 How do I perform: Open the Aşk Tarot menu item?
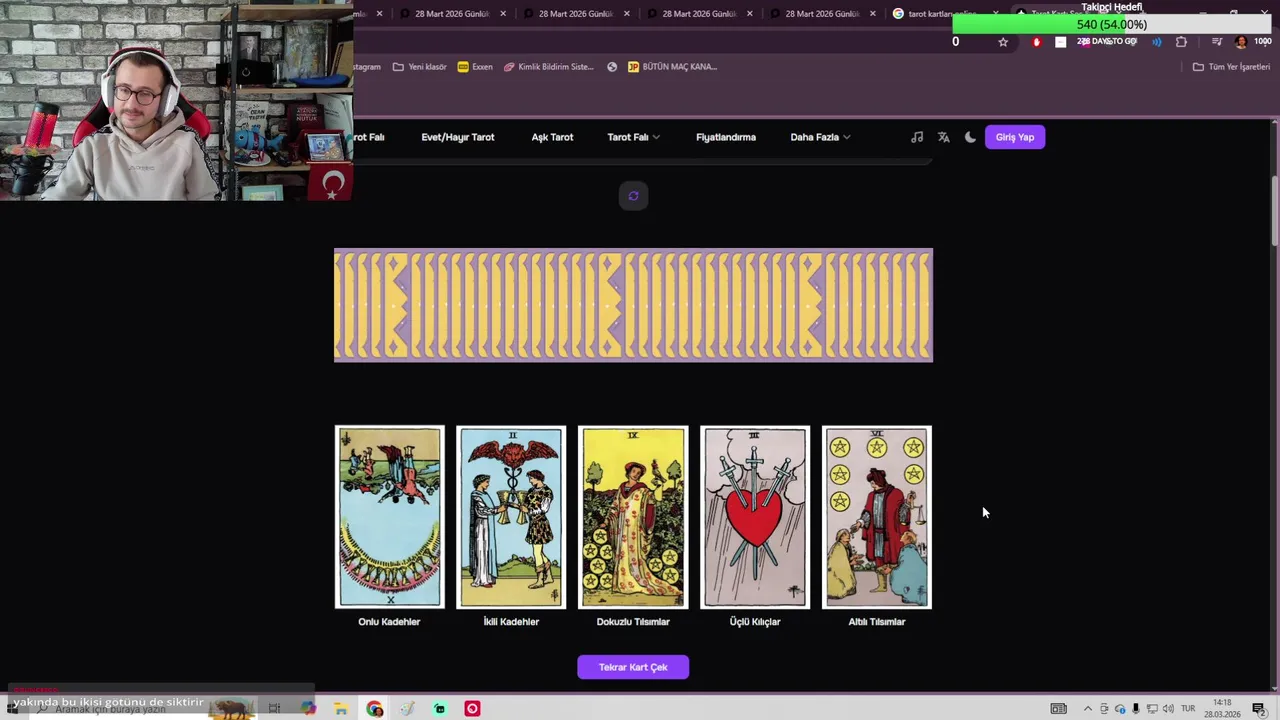(552, 137)
